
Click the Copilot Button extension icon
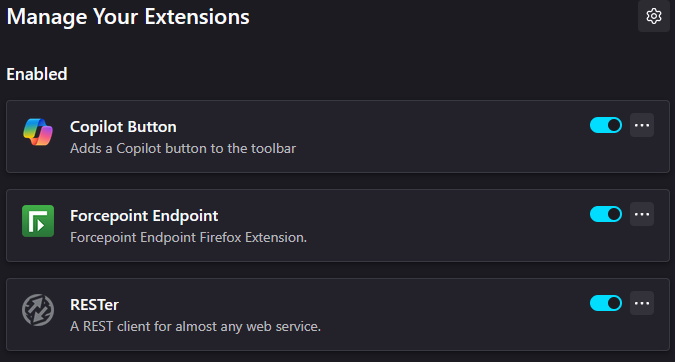[x=38, y=132]
